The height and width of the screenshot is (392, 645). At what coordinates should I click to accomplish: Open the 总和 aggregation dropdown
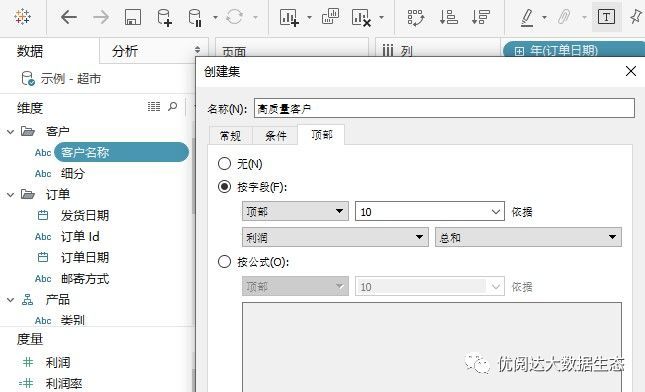pyautogui.click(x=528, y=237)
